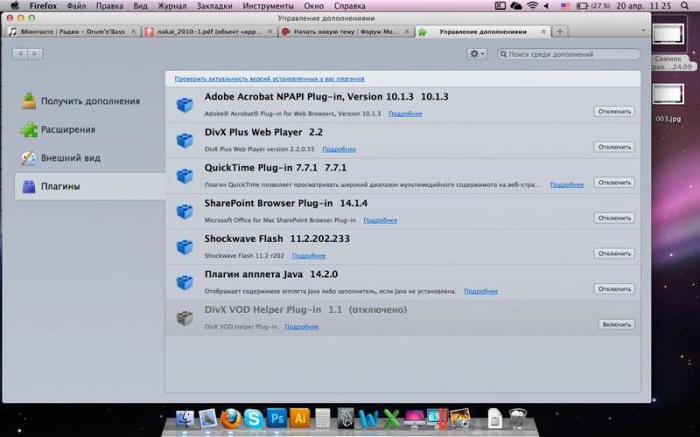Click Подробнее link for QuickTime Plug-in
700x437 pixels.
[x=567, y=184]
